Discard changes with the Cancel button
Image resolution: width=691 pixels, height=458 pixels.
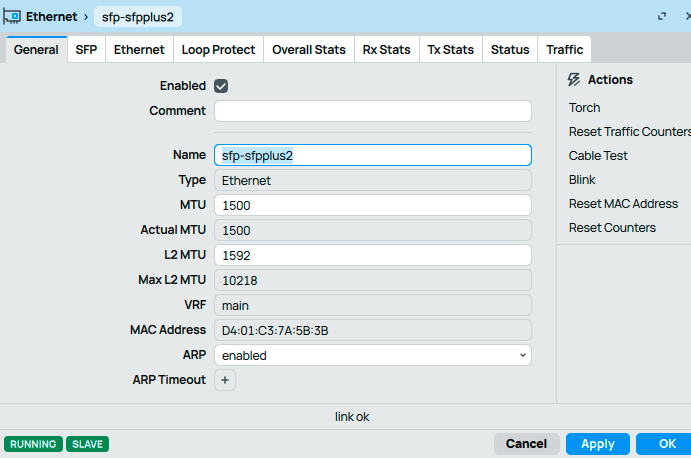tap(526, 444)
